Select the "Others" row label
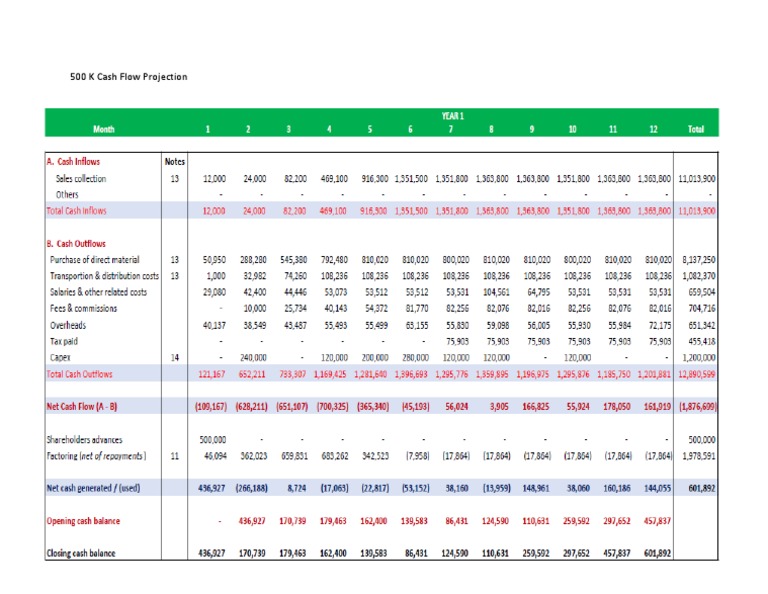Image resolution: width=768 pixels, height=594 pixels. pos(67,194)
